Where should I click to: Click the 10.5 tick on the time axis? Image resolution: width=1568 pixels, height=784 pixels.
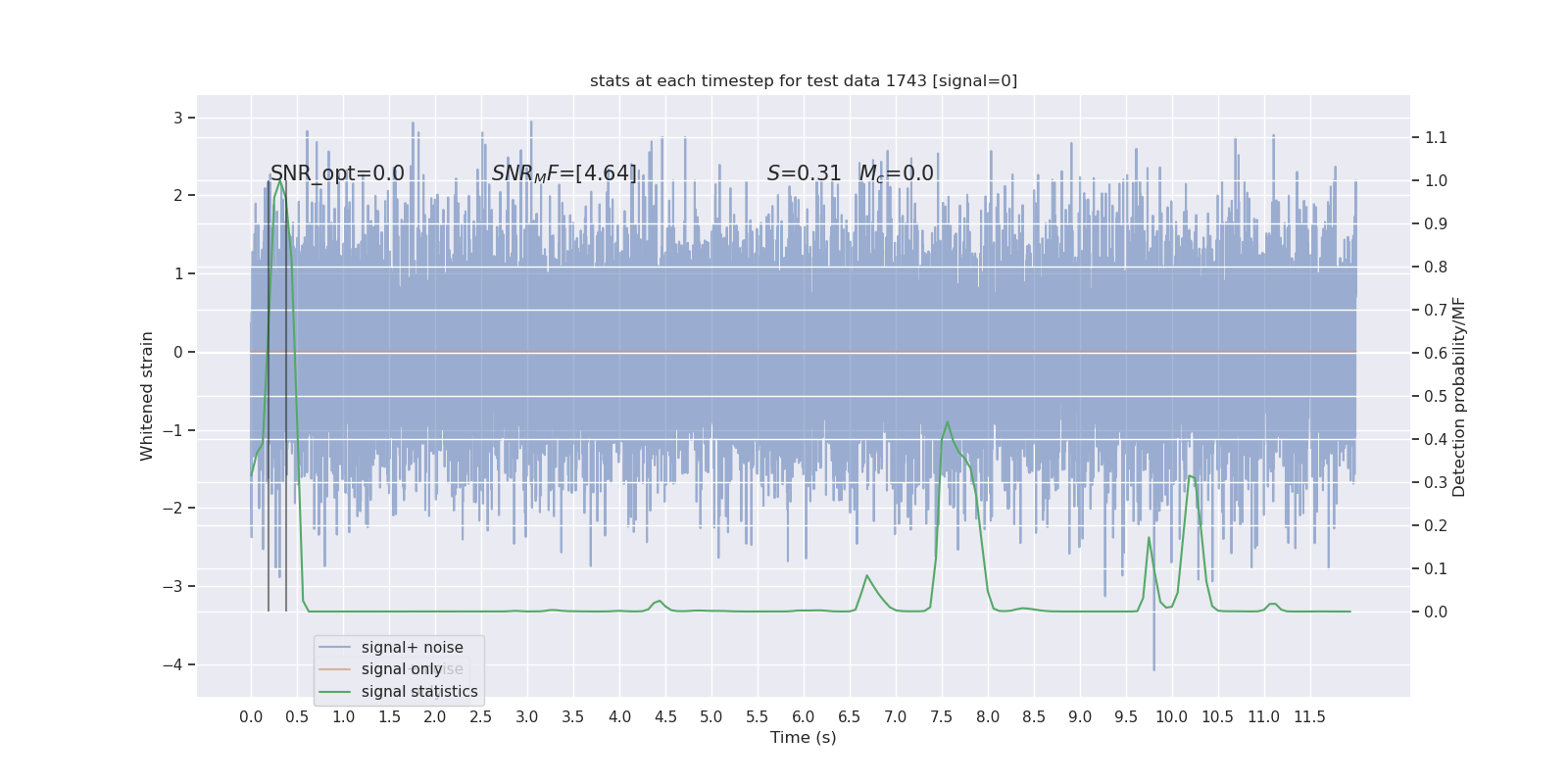point(1218,717)
